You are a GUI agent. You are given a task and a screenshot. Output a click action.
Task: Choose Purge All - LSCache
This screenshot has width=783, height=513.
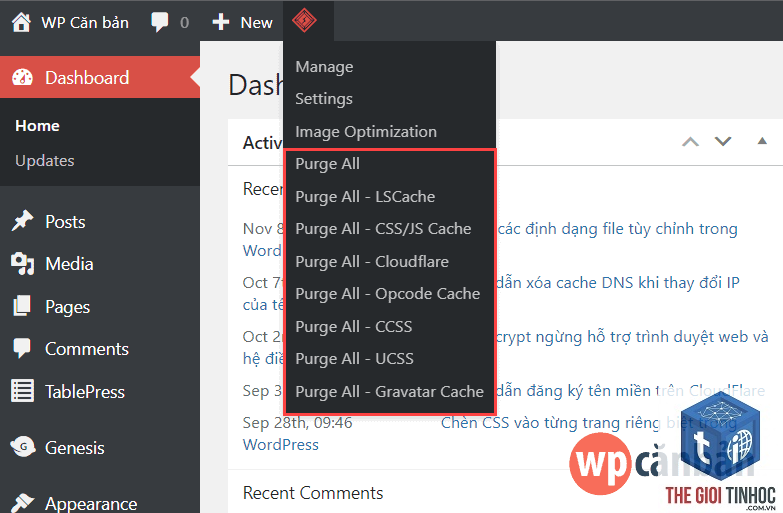365,197
